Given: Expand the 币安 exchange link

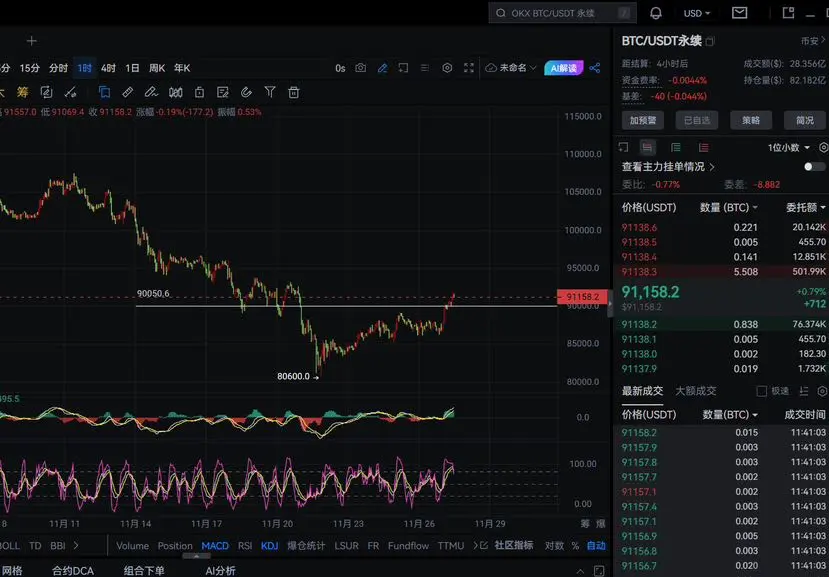Looking at the screenshot, I should click(813, 41).
